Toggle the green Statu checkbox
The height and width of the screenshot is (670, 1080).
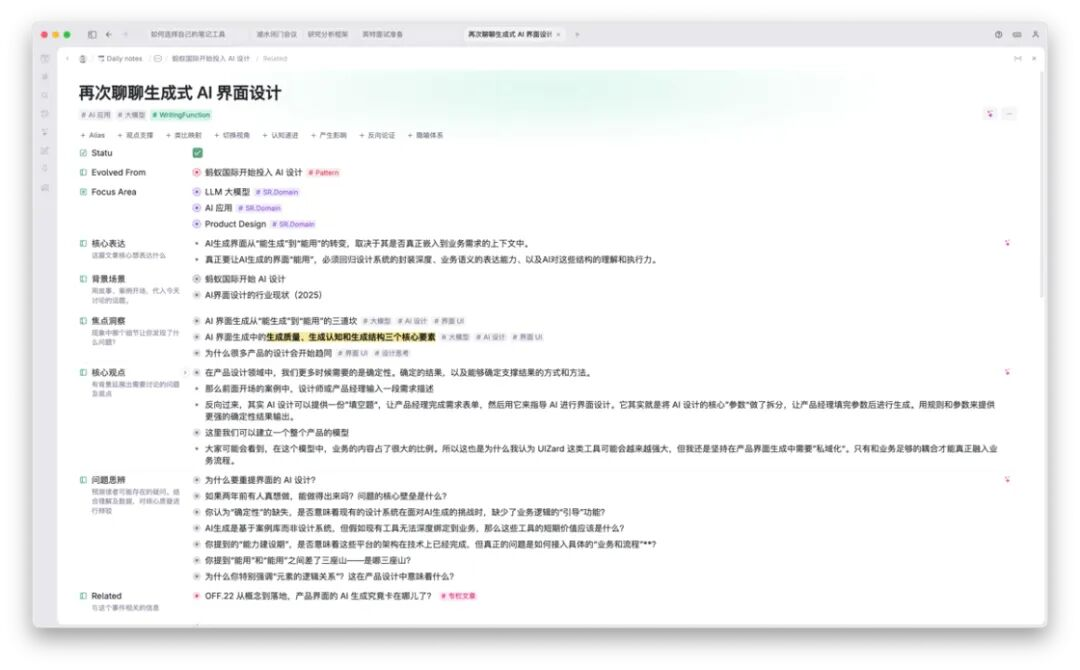pyautogui.click(x=197, y=153)
